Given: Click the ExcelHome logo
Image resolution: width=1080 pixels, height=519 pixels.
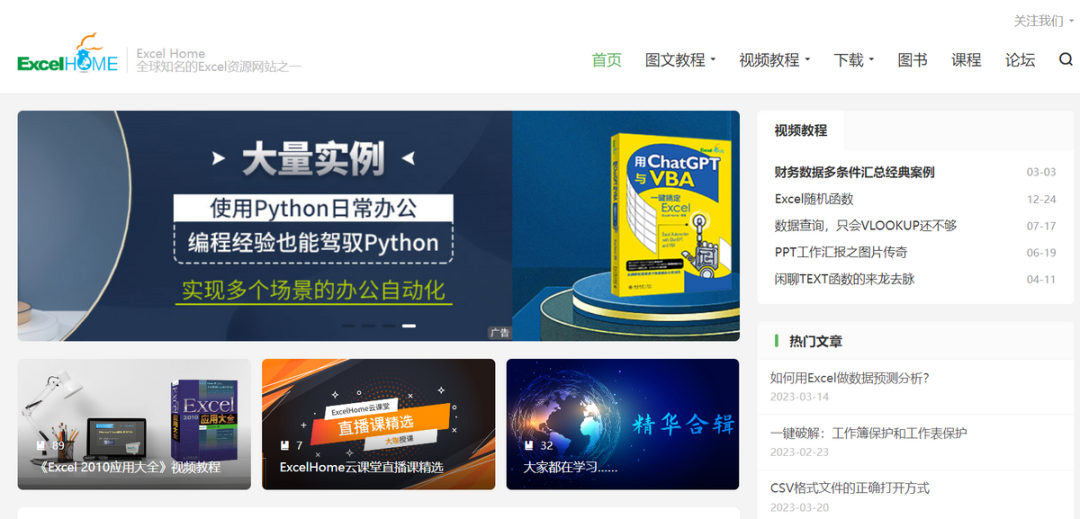Looking at the screenshot, I should tap(68, 54).
